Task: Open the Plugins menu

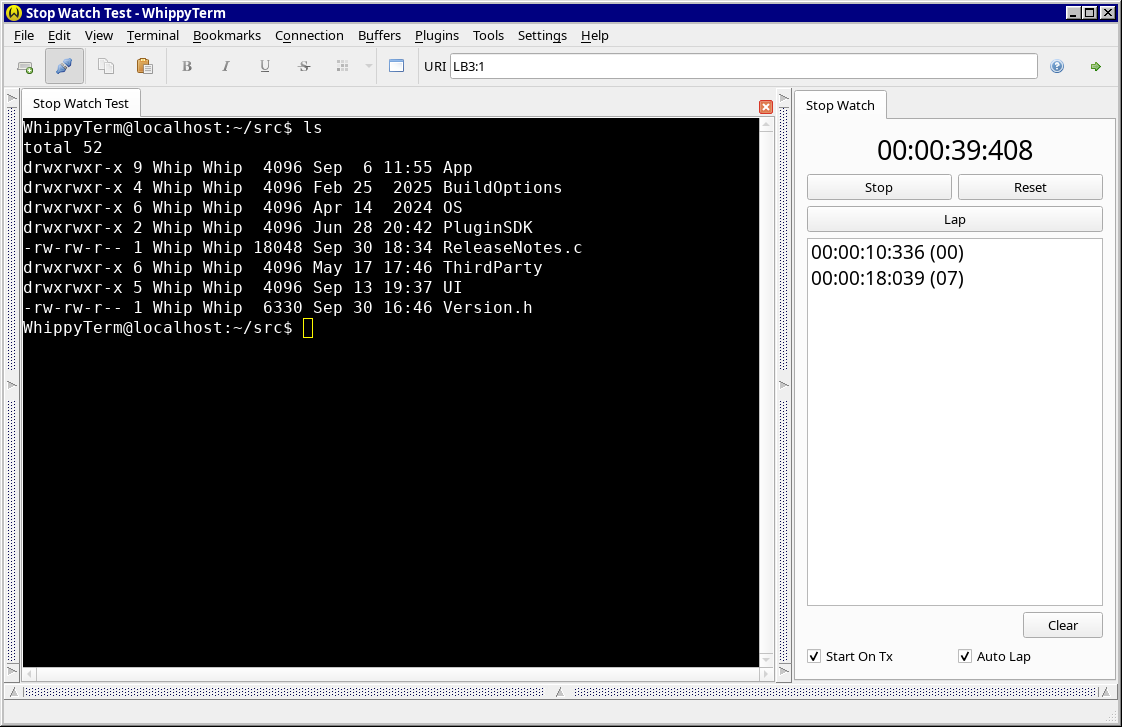Action: [436, 35]
